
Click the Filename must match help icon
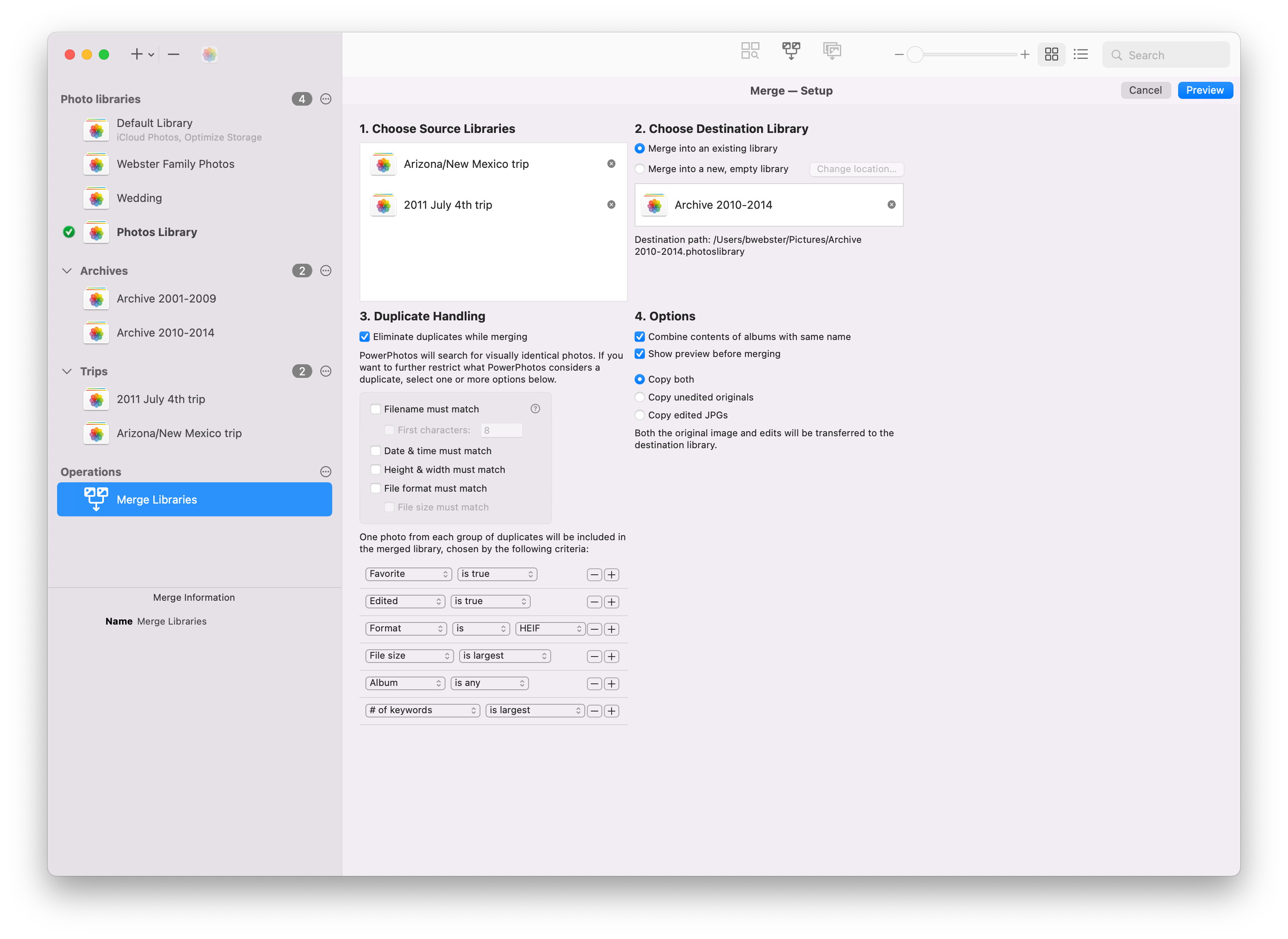[535, 409]
